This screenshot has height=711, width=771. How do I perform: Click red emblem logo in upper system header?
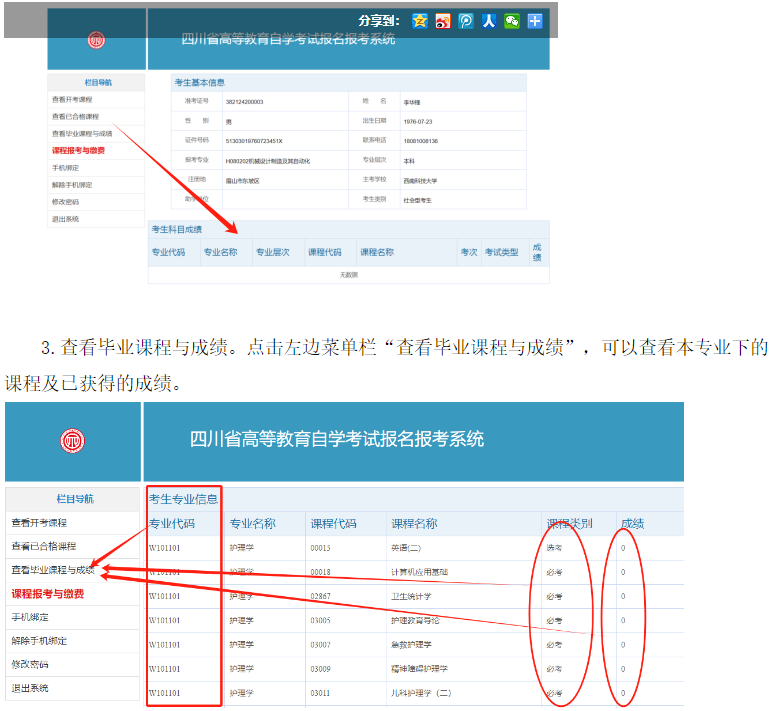(96, 40)
